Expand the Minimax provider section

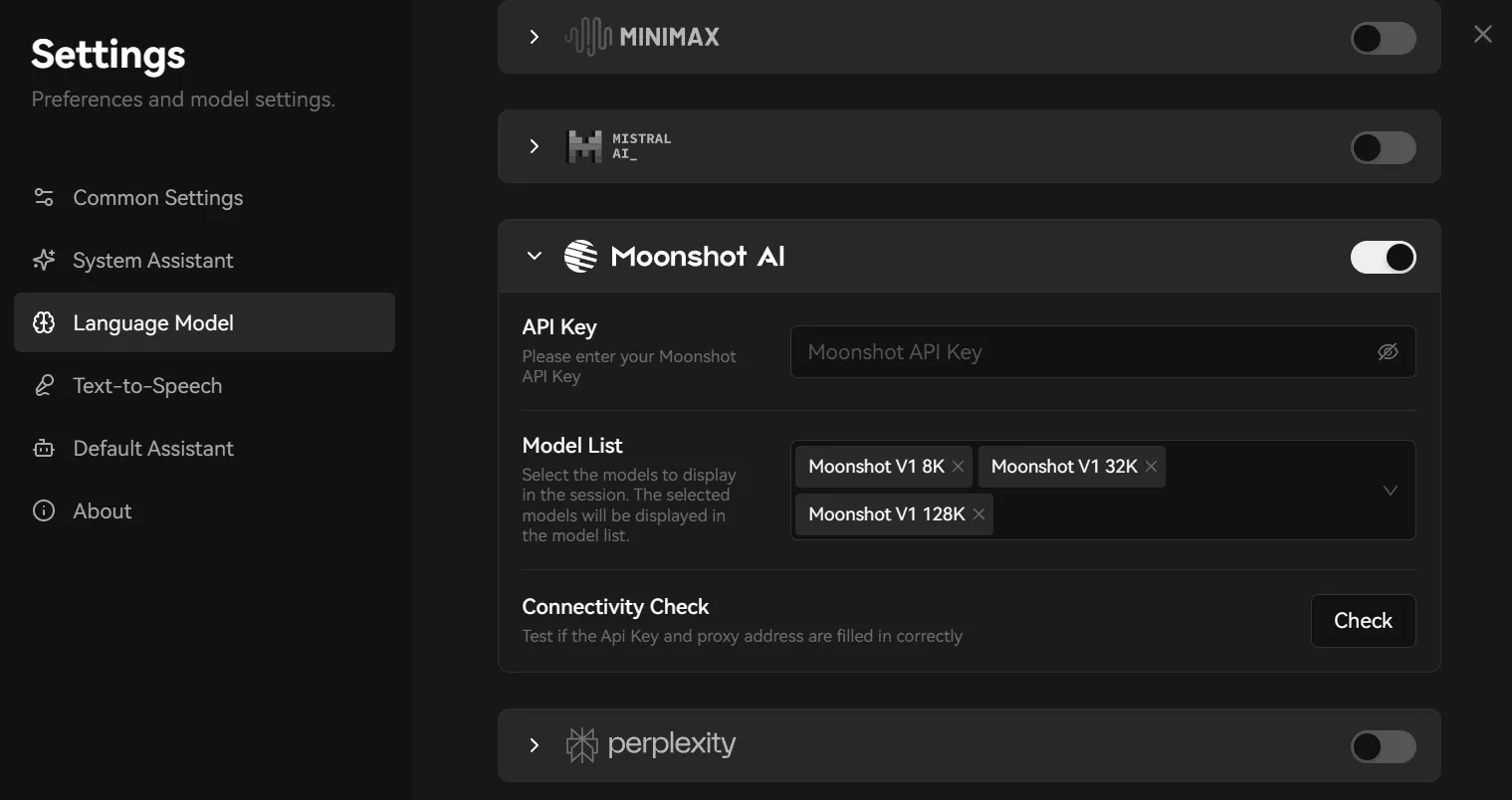[535, 37]
